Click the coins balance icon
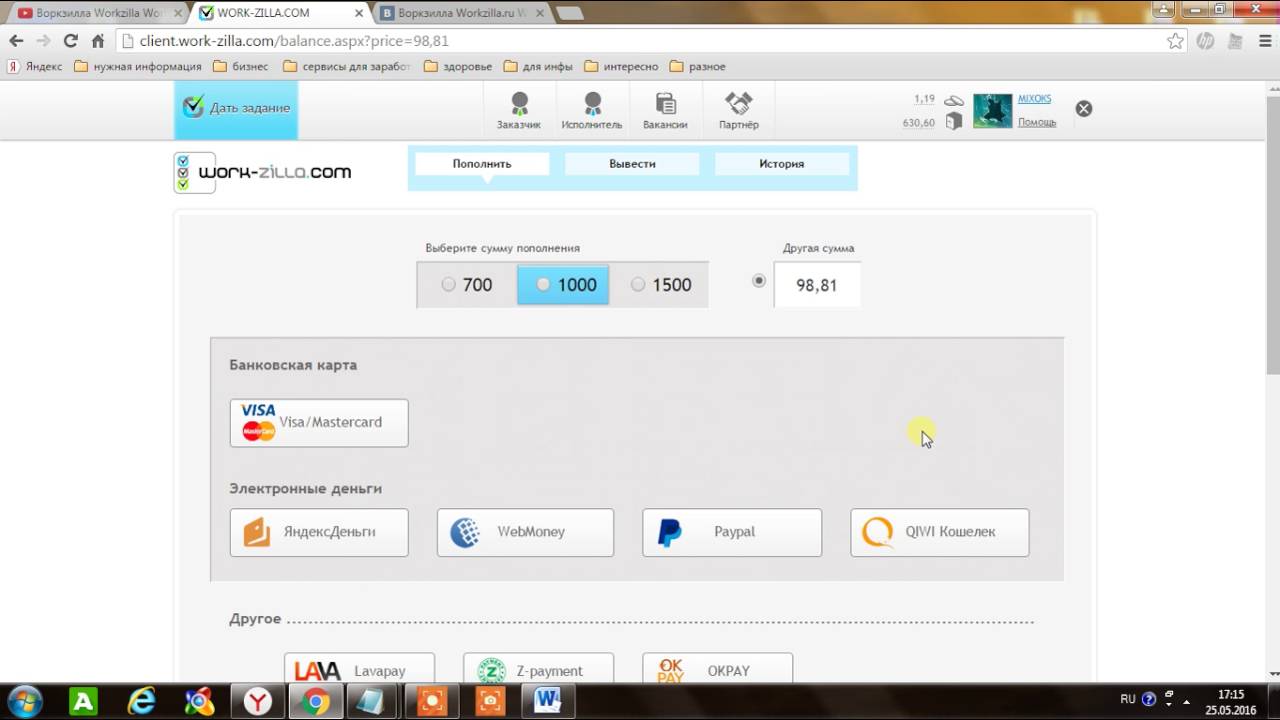This screenshot has height=720, width=1280. pos(954,100)
